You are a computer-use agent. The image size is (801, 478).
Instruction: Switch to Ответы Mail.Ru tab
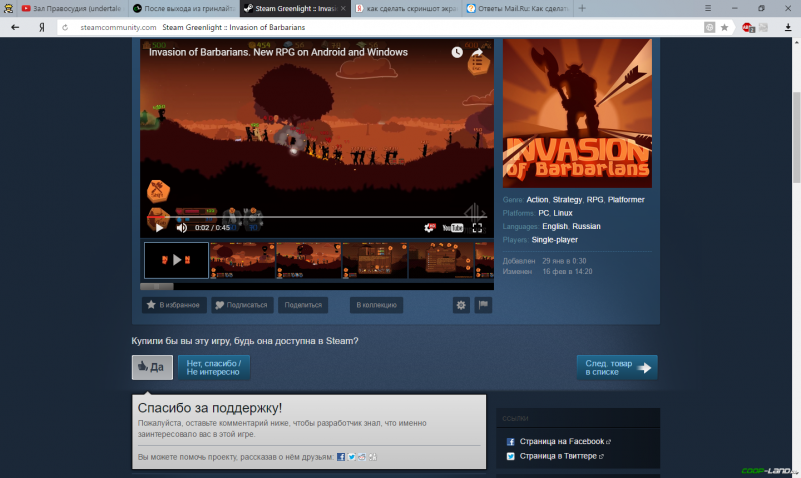517,8
